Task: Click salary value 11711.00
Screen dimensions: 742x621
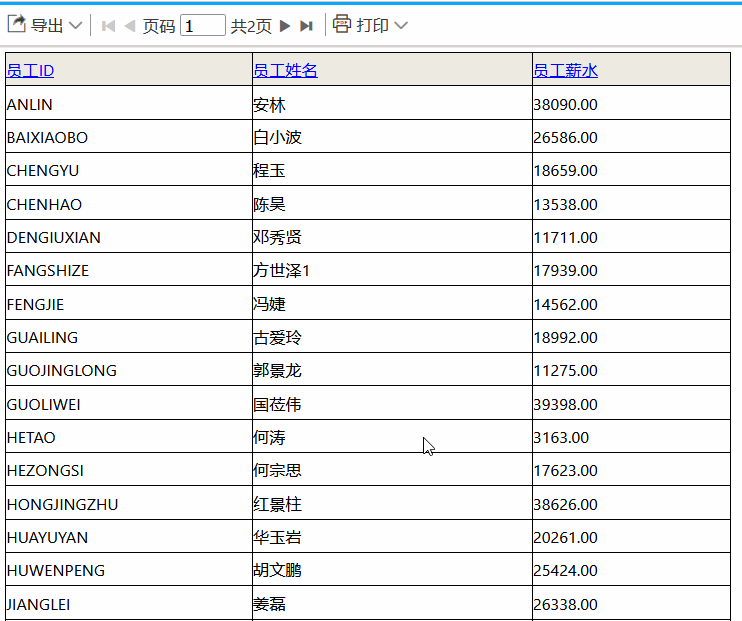Action: (565, 238)
